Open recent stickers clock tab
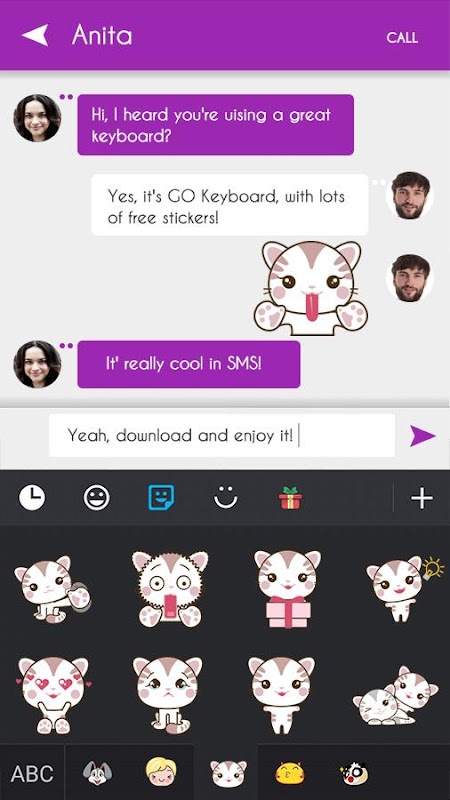This screenshot has height=800, width=450. pyautogui.click(x=32, y=497)
